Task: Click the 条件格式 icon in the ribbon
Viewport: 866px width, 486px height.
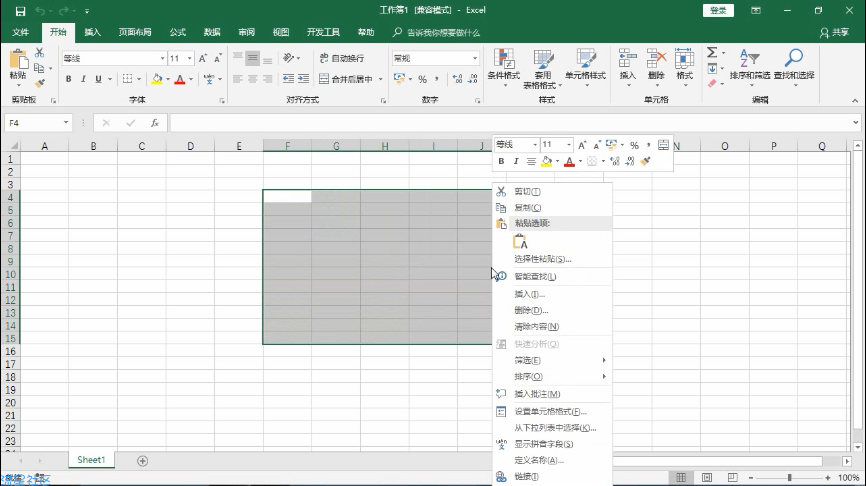Action: [503, 59]
